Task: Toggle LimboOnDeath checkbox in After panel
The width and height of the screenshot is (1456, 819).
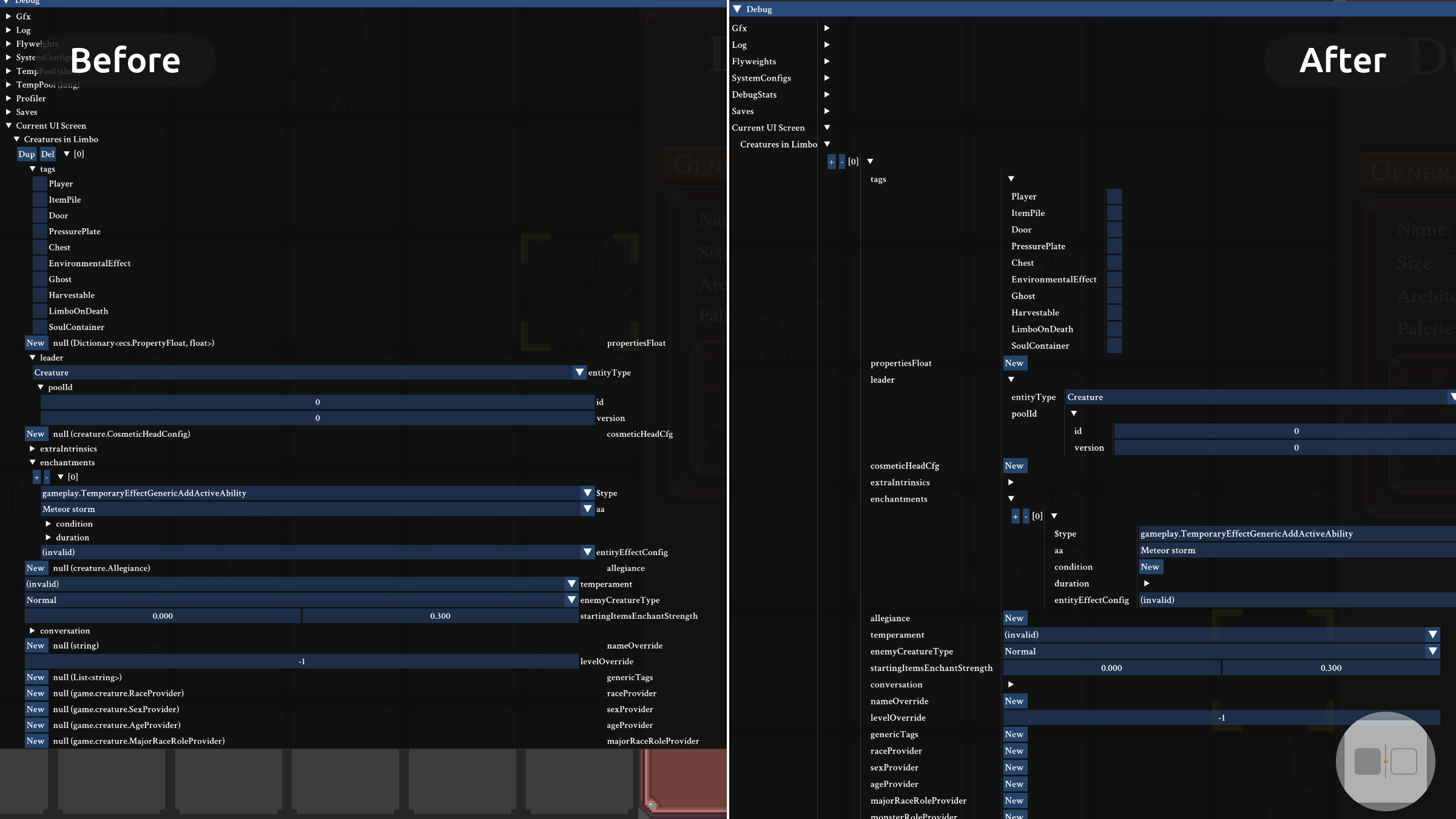Action: point(1114,329)
